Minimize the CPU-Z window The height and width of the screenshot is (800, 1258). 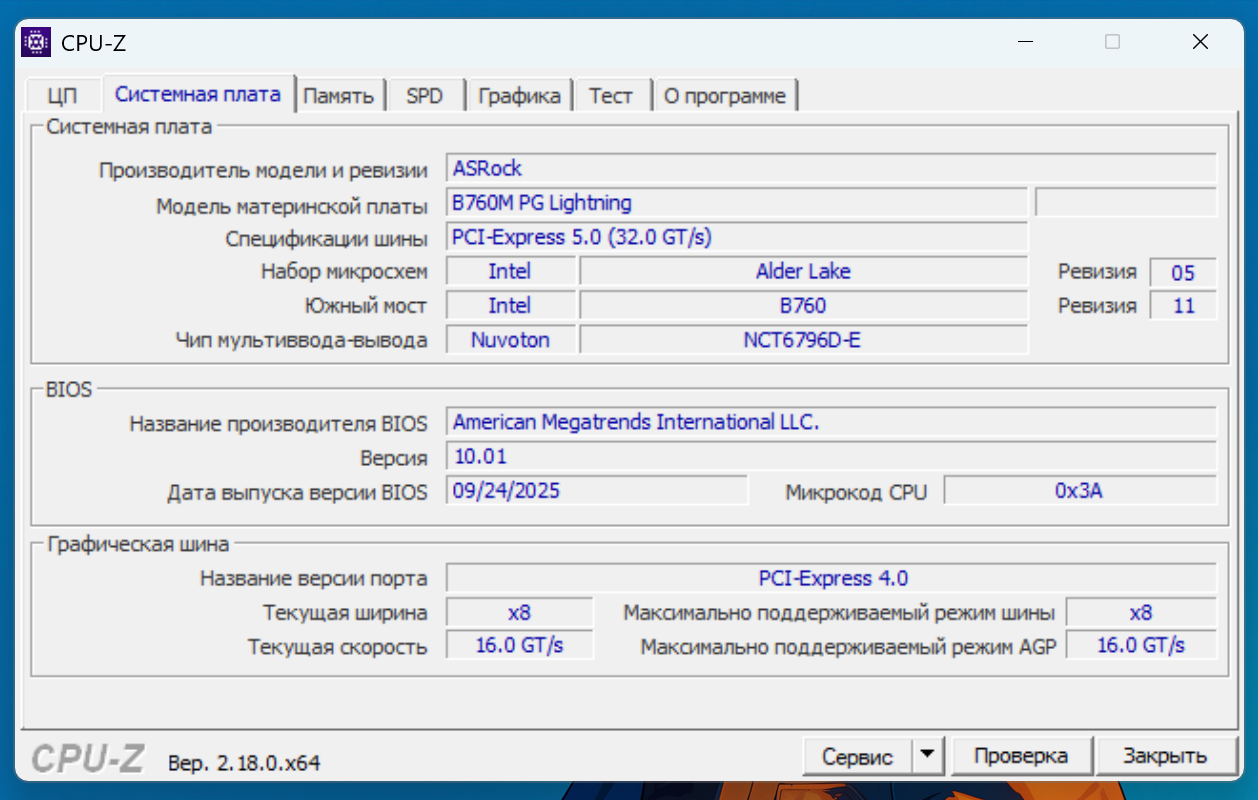(x=1025, y=42)
